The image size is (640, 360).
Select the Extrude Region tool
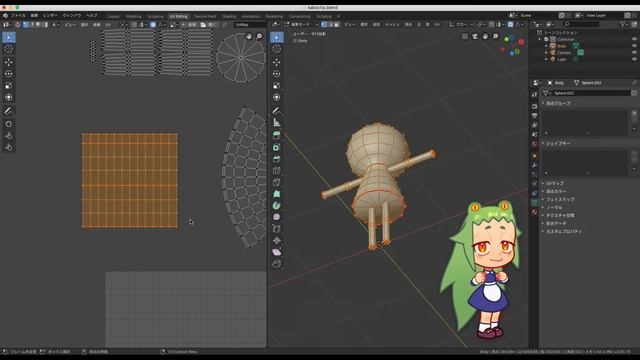tap(277, 136)
